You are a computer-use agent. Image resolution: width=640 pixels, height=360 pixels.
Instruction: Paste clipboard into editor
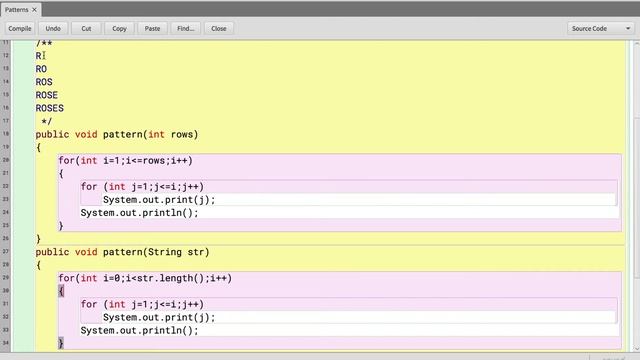pyautogui.click(x=152, y=29)
